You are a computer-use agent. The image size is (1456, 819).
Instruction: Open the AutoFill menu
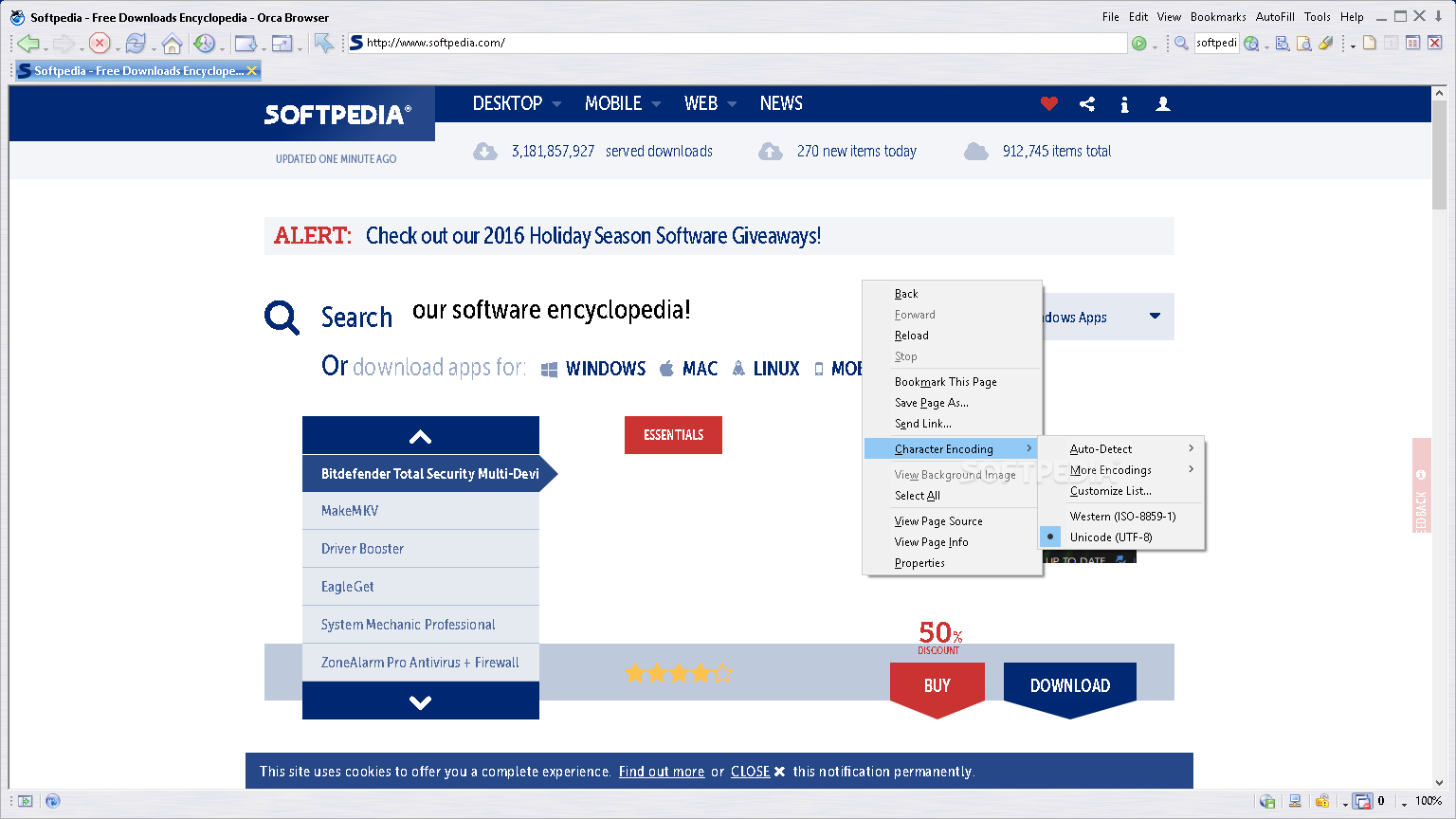[x=1275, y=17]
